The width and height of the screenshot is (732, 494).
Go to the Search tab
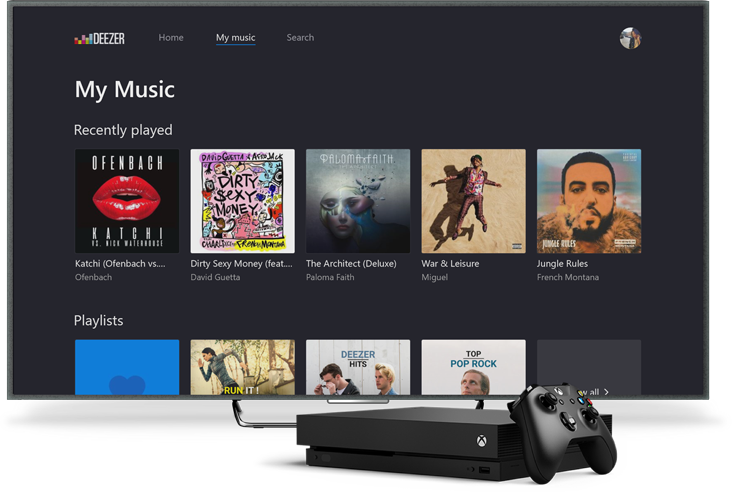(x=300, y=37)
